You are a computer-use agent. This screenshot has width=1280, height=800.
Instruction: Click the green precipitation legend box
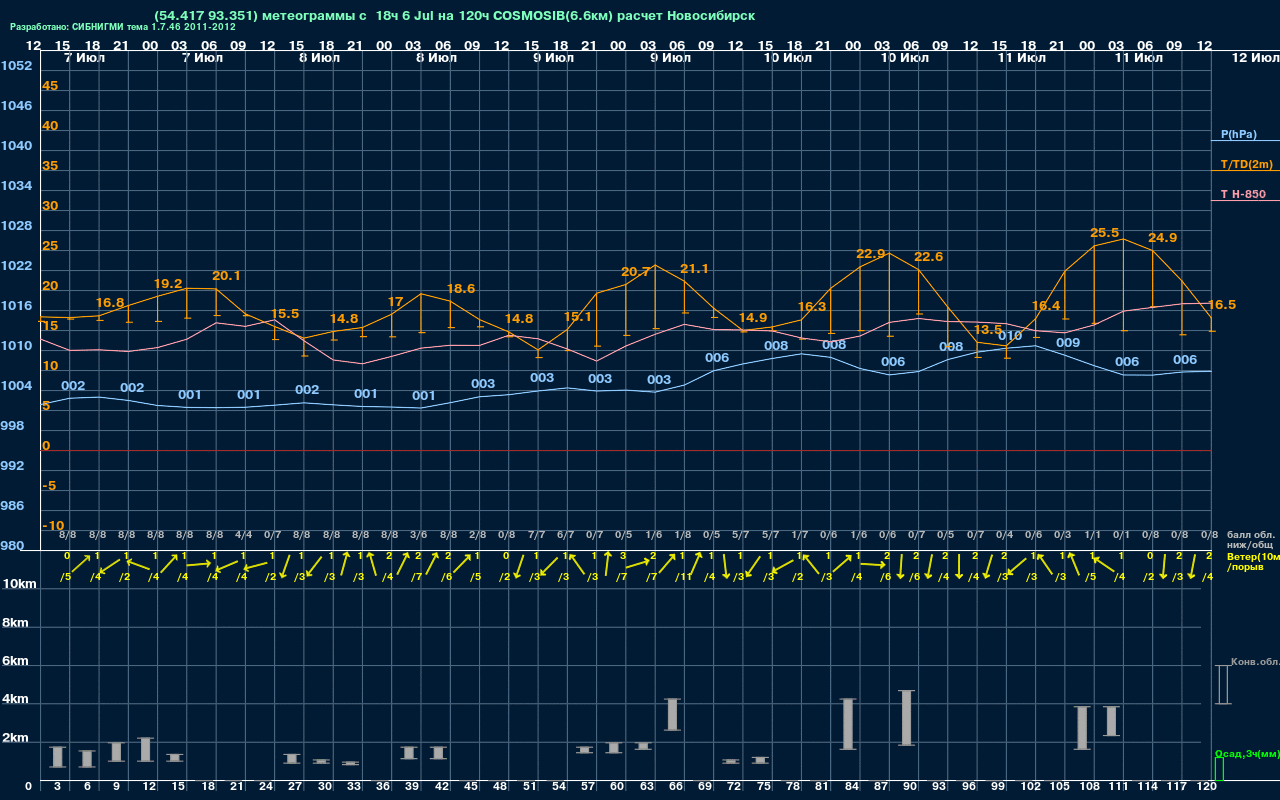(1219, 769)
